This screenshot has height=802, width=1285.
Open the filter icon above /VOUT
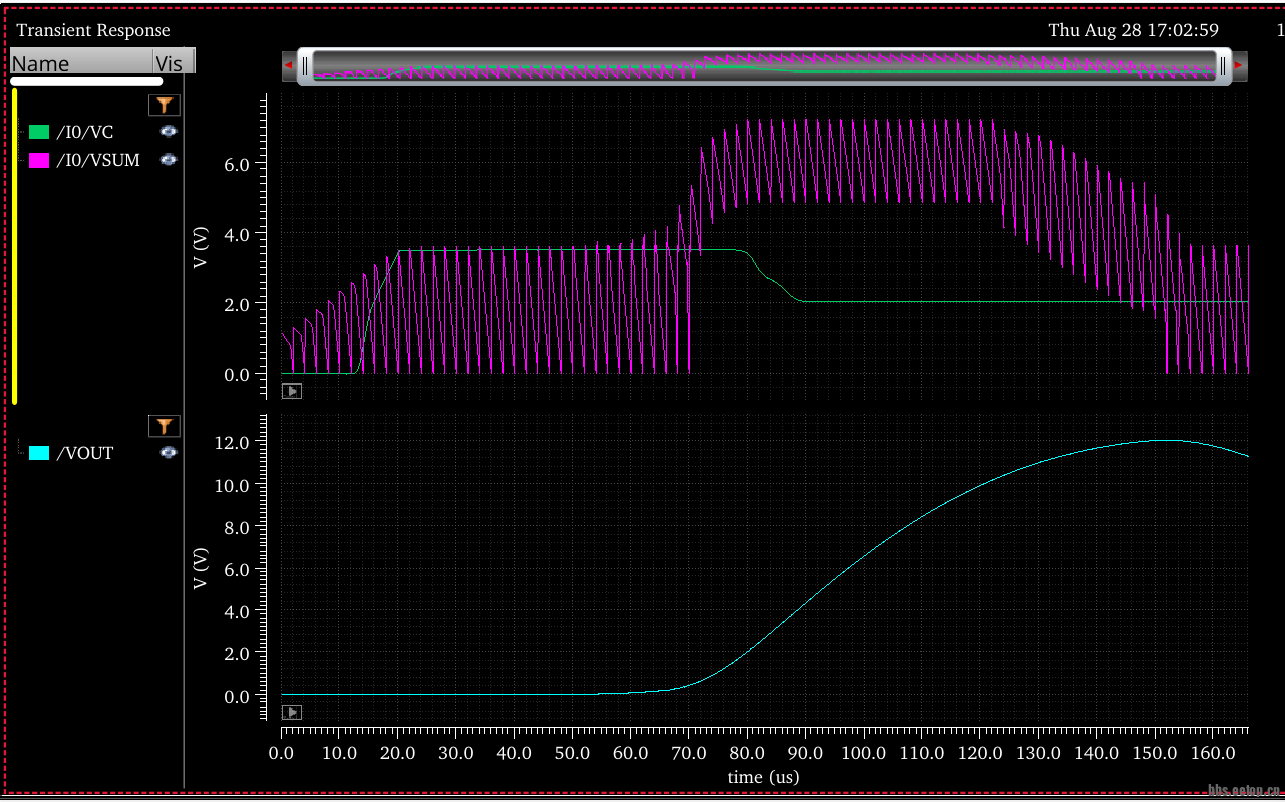[x=164, y=427]
